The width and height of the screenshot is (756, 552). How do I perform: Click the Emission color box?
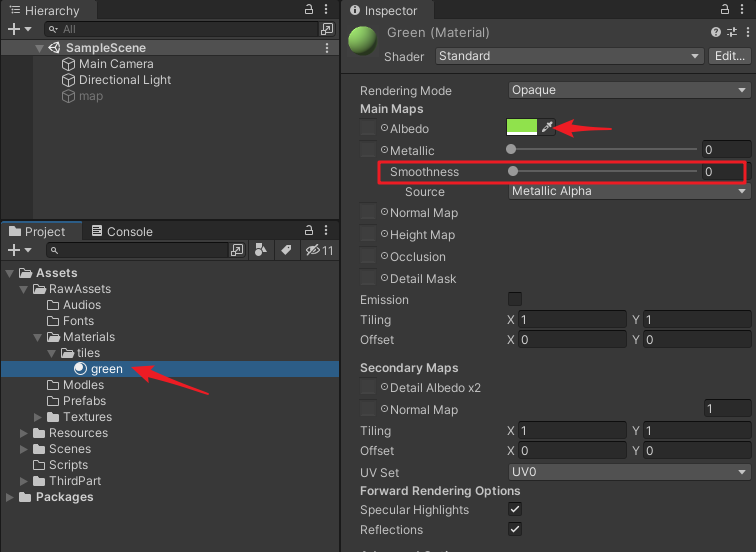tap(514, 299)
